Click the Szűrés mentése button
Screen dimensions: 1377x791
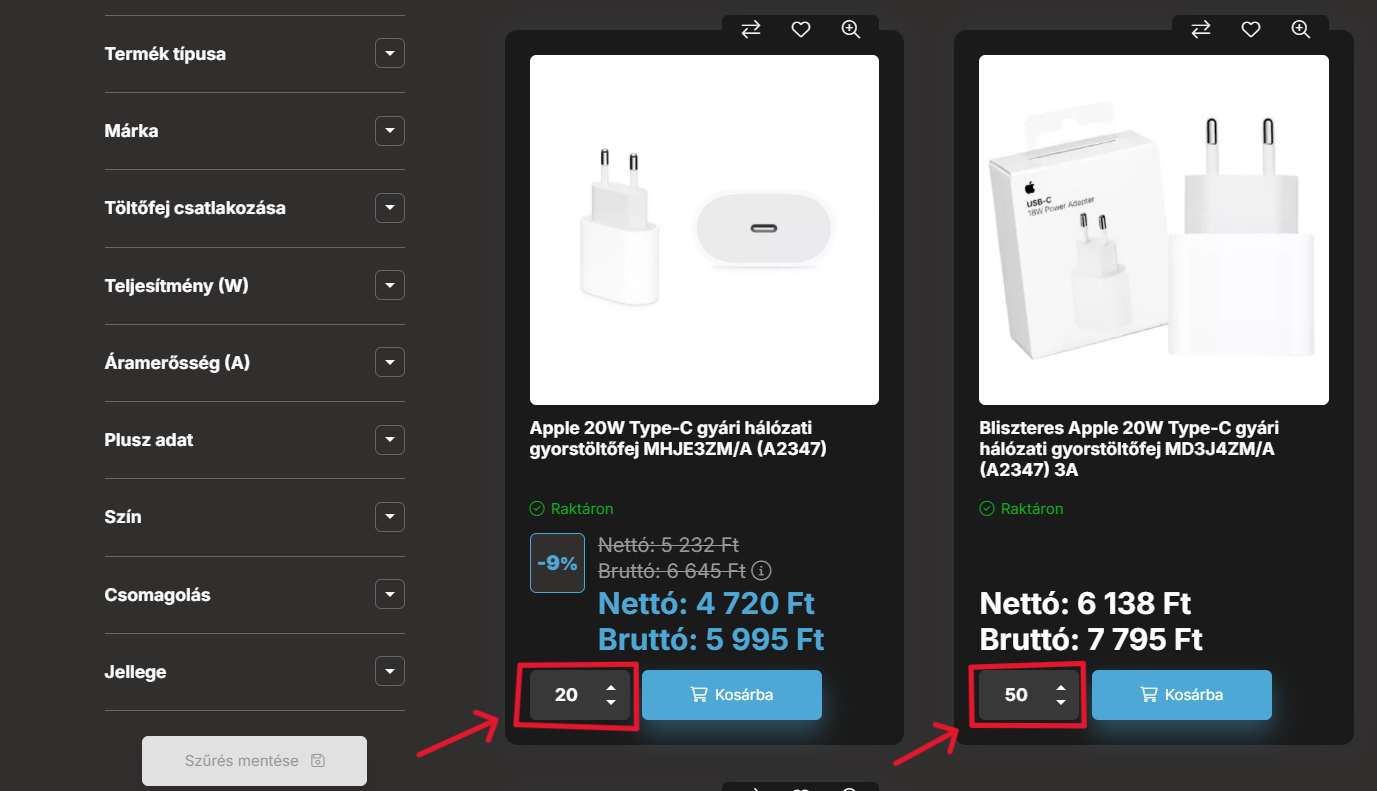click(254, 761)
